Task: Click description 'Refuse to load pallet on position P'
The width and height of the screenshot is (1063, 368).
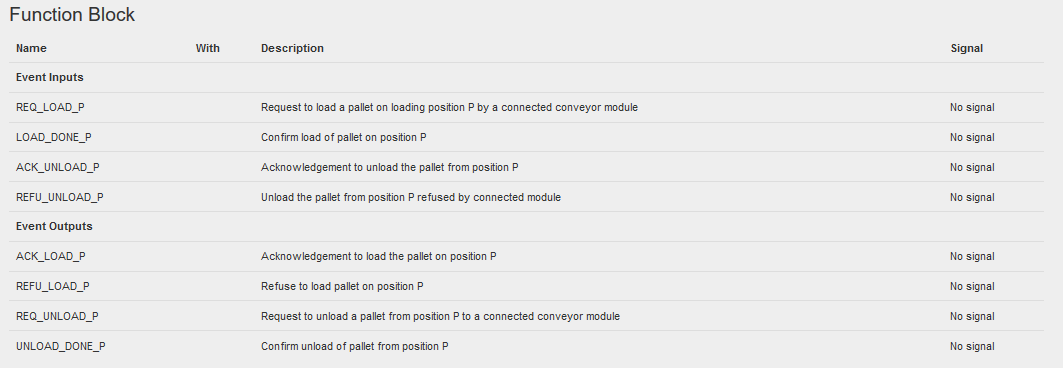Action: click(342, 286)
